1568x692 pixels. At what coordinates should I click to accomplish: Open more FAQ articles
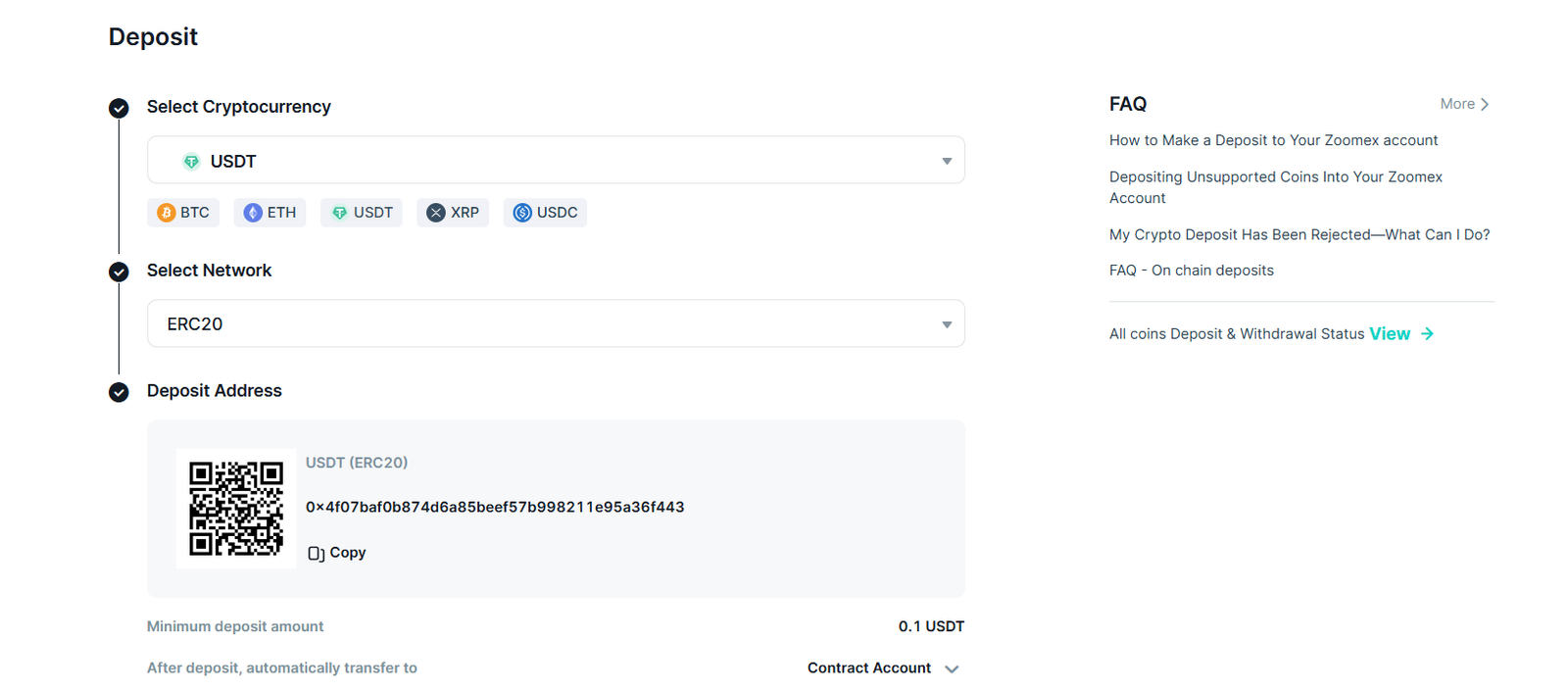click(1464, 104)
